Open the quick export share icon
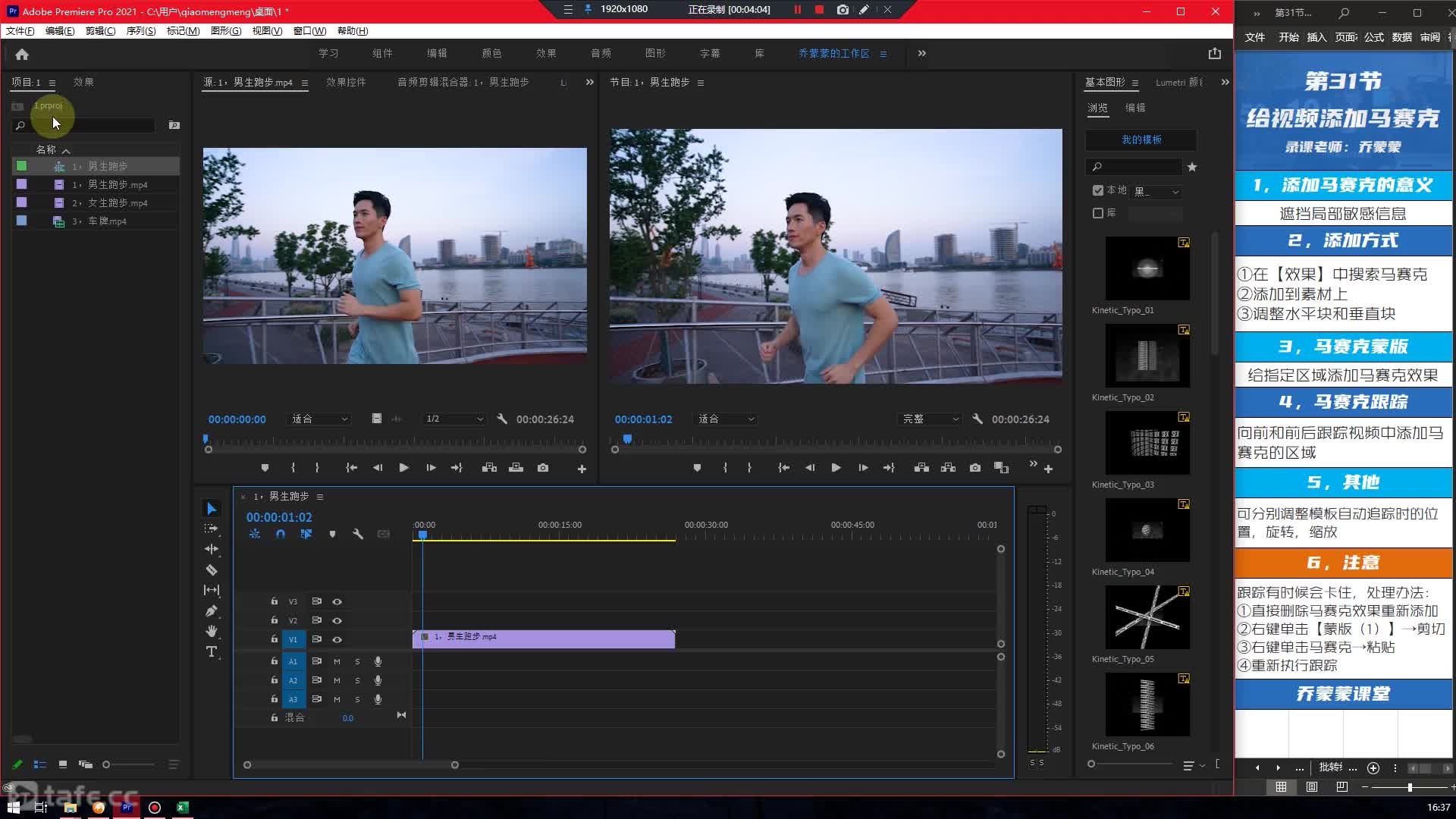1456x819 pixels. tap(1215, 53)
